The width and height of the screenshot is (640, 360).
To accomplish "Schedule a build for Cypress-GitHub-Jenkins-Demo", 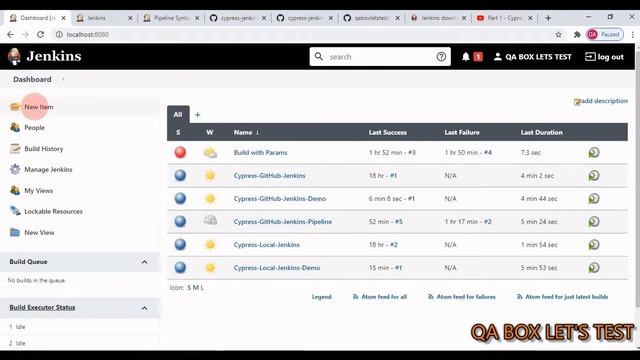I will (594, 199).
